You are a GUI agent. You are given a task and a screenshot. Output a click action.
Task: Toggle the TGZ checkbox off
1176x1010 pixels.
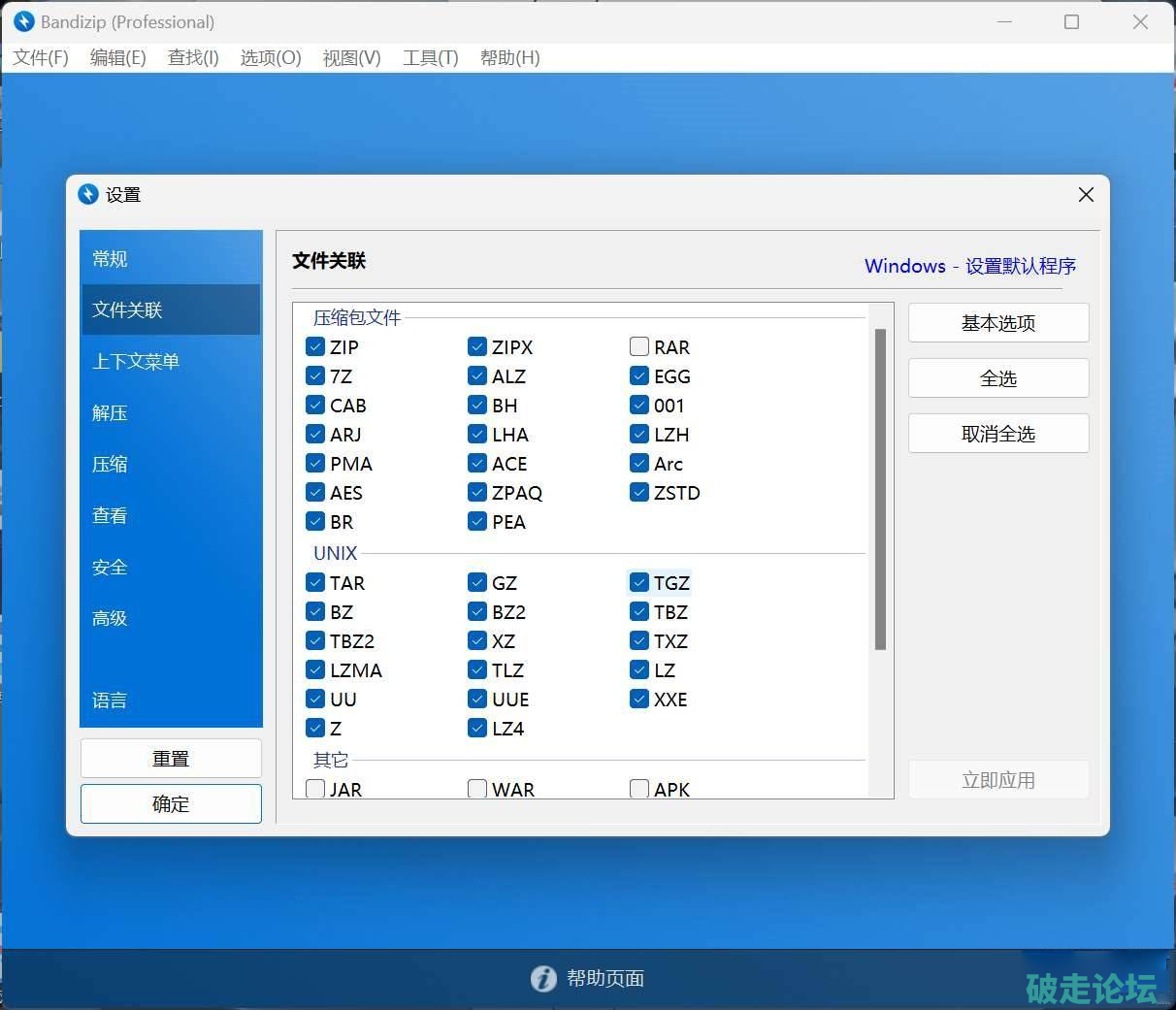[x=639, y=582]
